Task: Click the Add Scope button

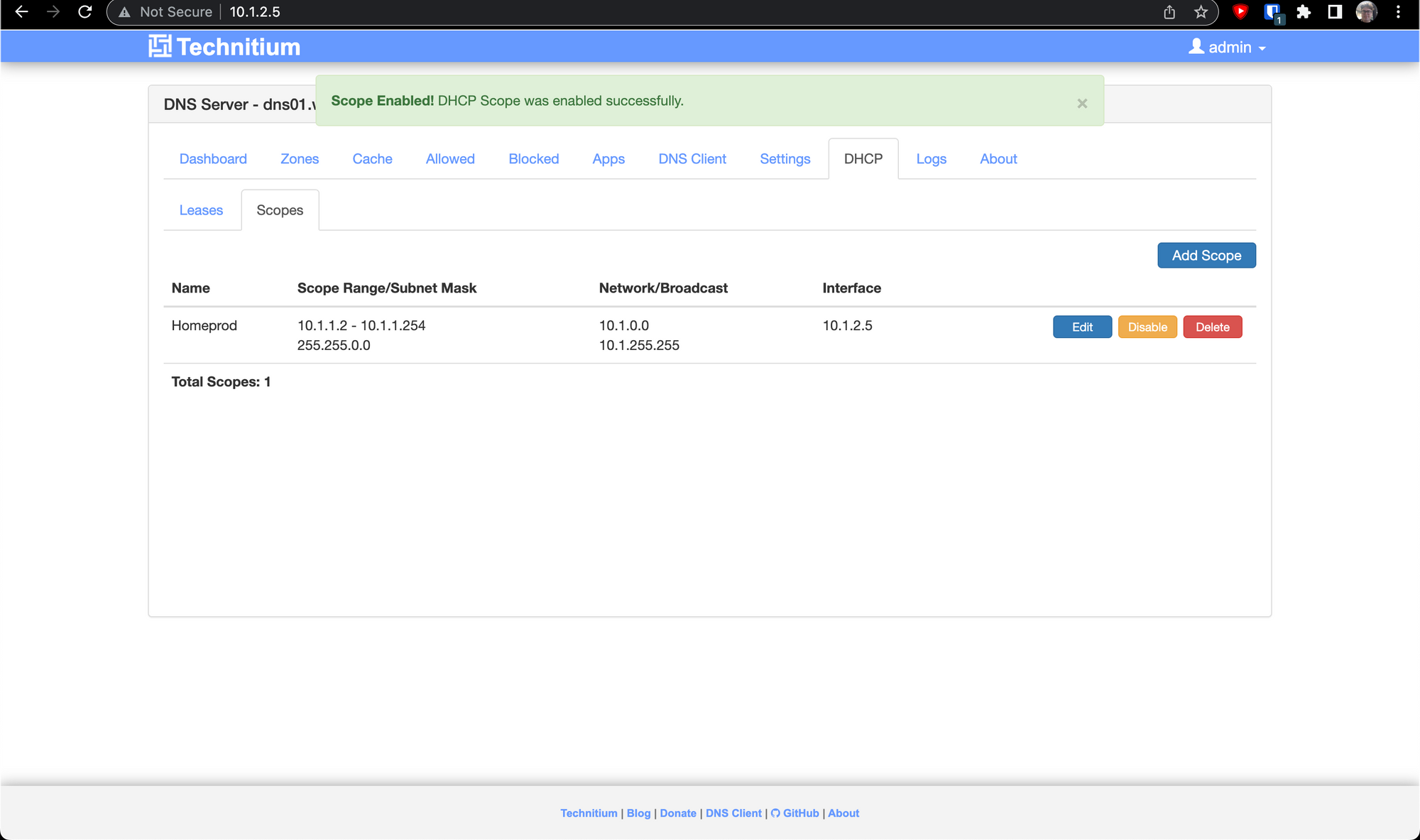Action: pyautogui.click(x=1206, y=256)
